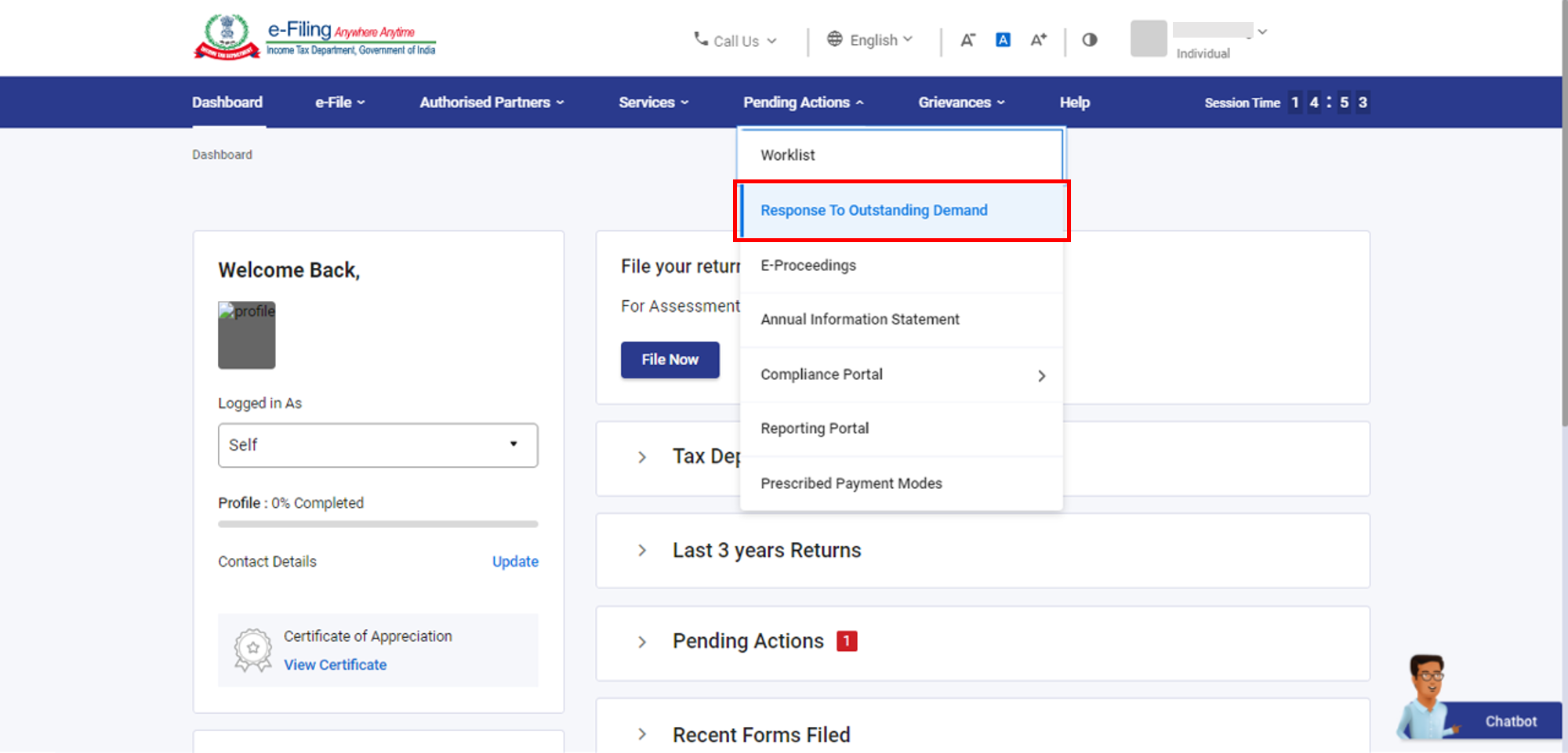This screenshot has width=1568, height=753.
Task: Decrease font size with A- icon
Action: [967, 40]
